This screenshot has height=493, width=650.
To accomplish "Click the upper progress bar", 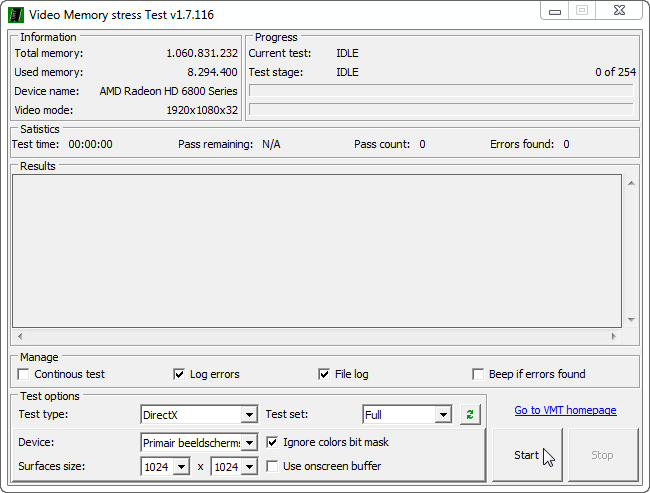I will coord(441,90).
